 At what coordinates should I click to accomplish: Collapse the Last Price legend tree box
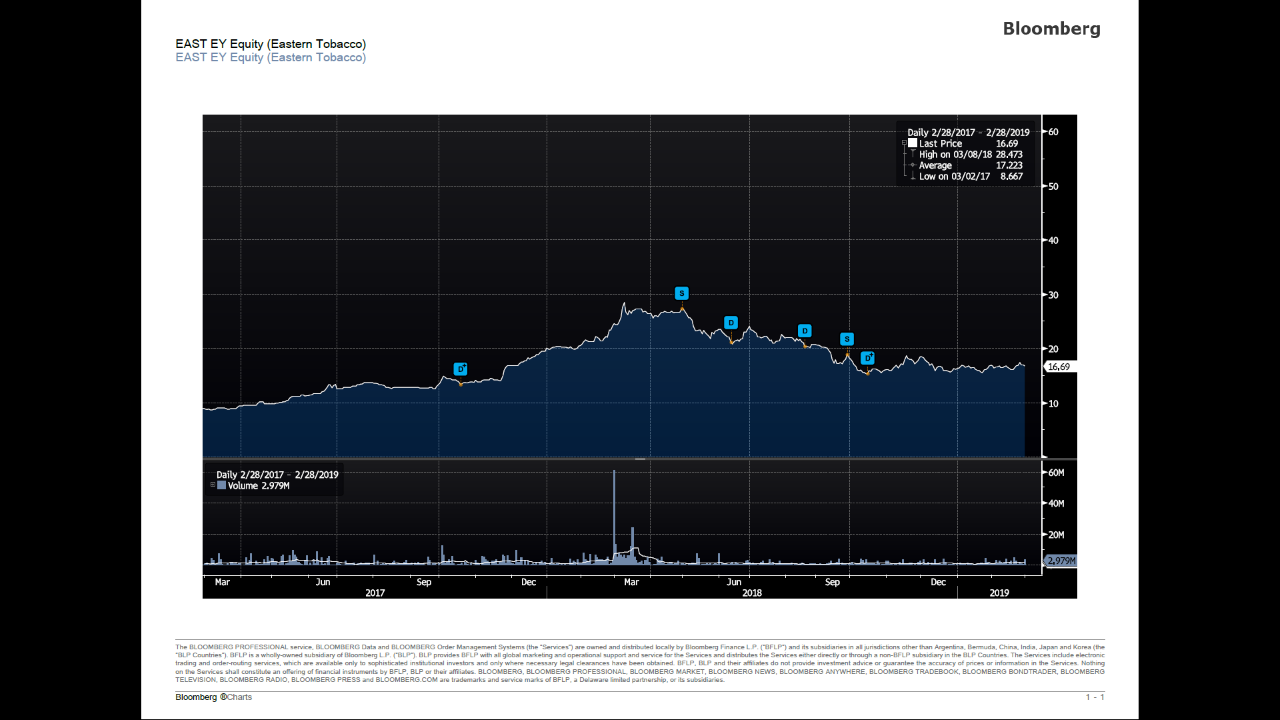(904, 144)
